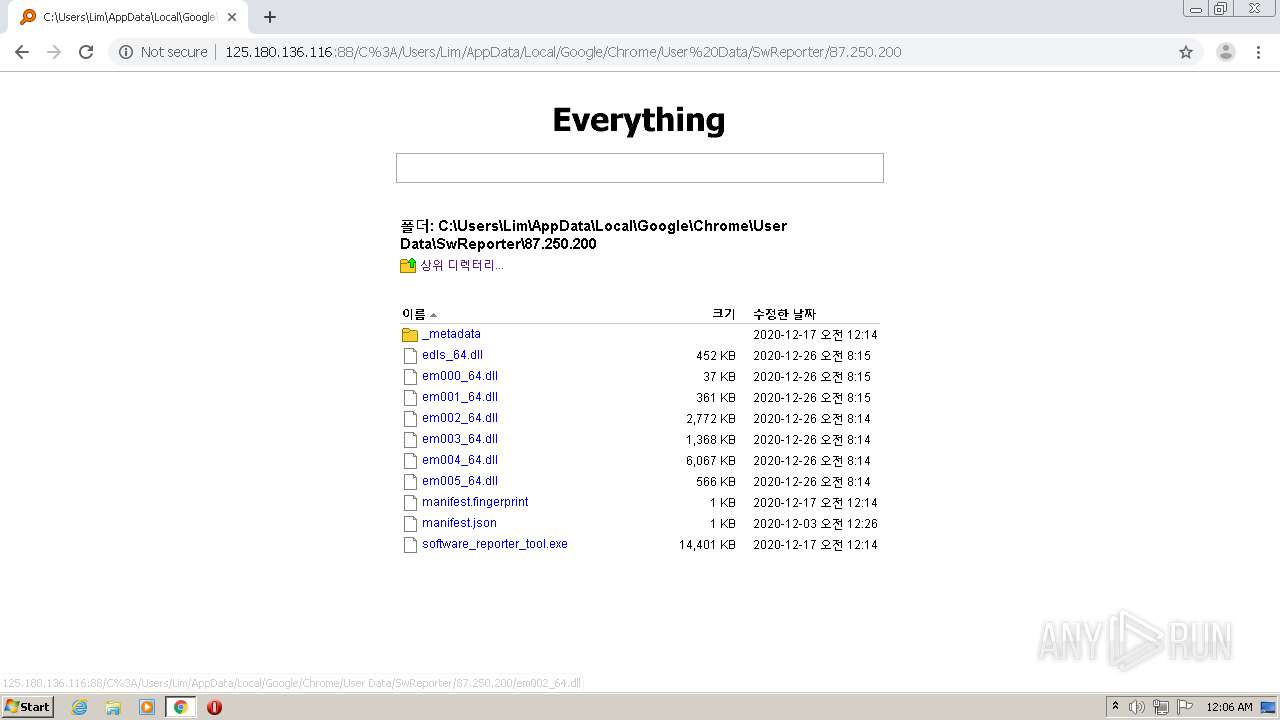This screenshot has height=720, width=1280.
Task: Click the 12:06 AM taskbar clock
Action: [1229, 707]
